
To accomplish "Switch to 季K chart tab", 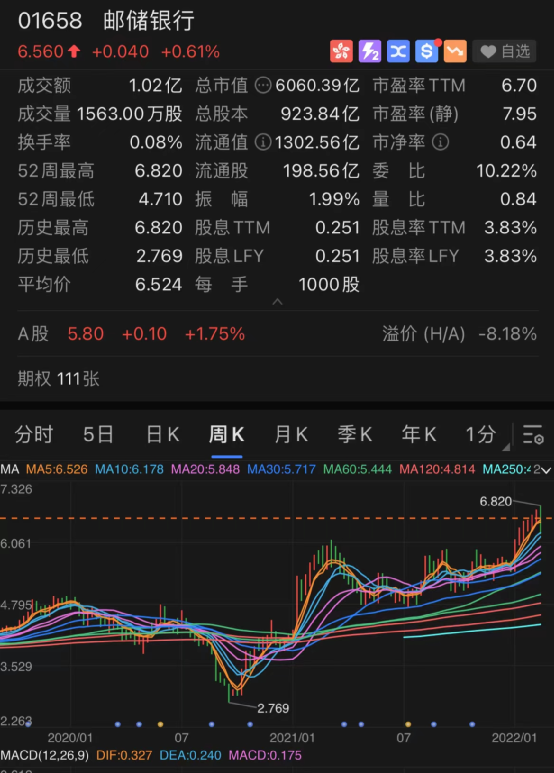I will 354,435.
